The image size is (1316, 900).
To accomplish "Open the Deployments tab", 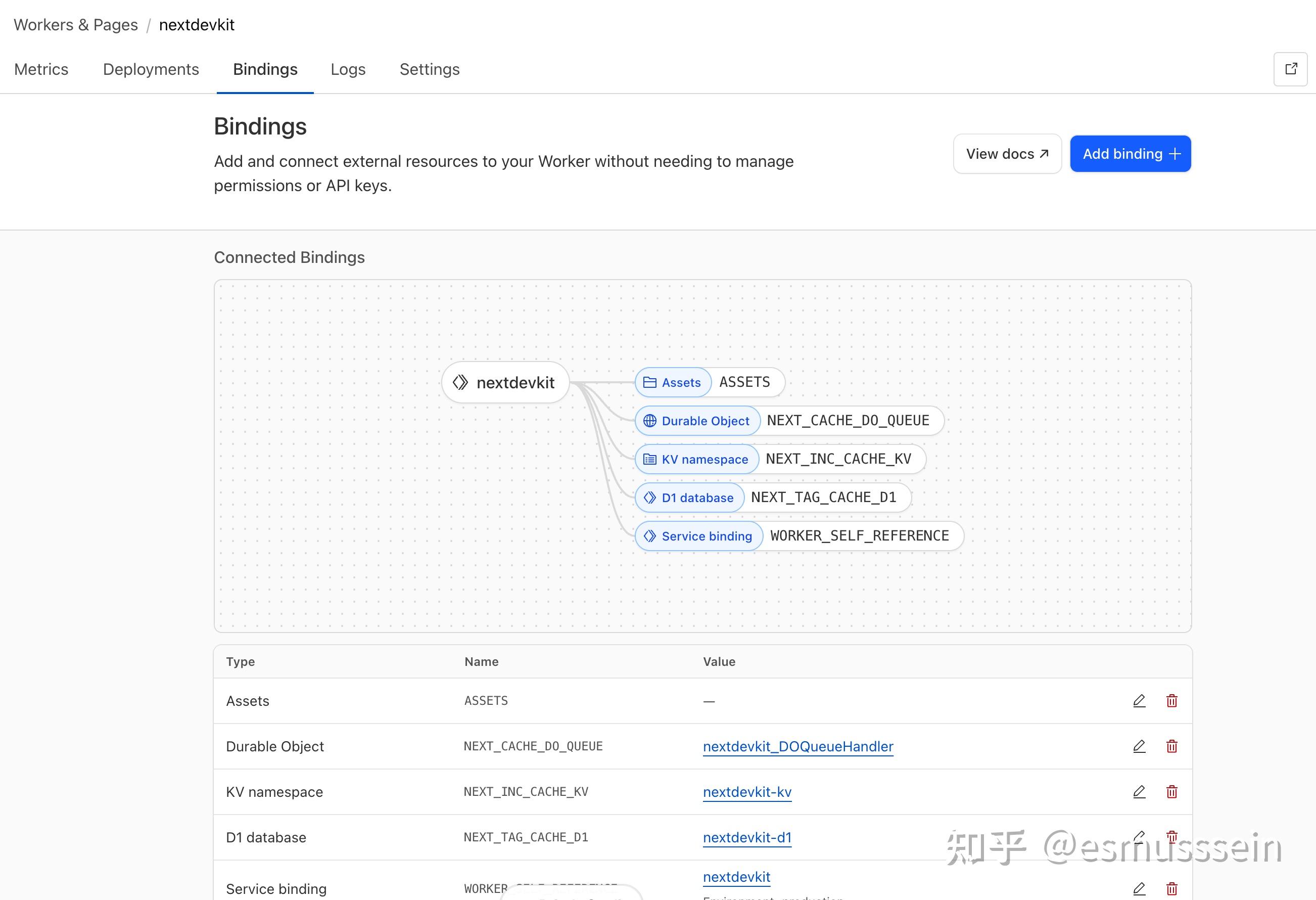I will coord(151,69).
